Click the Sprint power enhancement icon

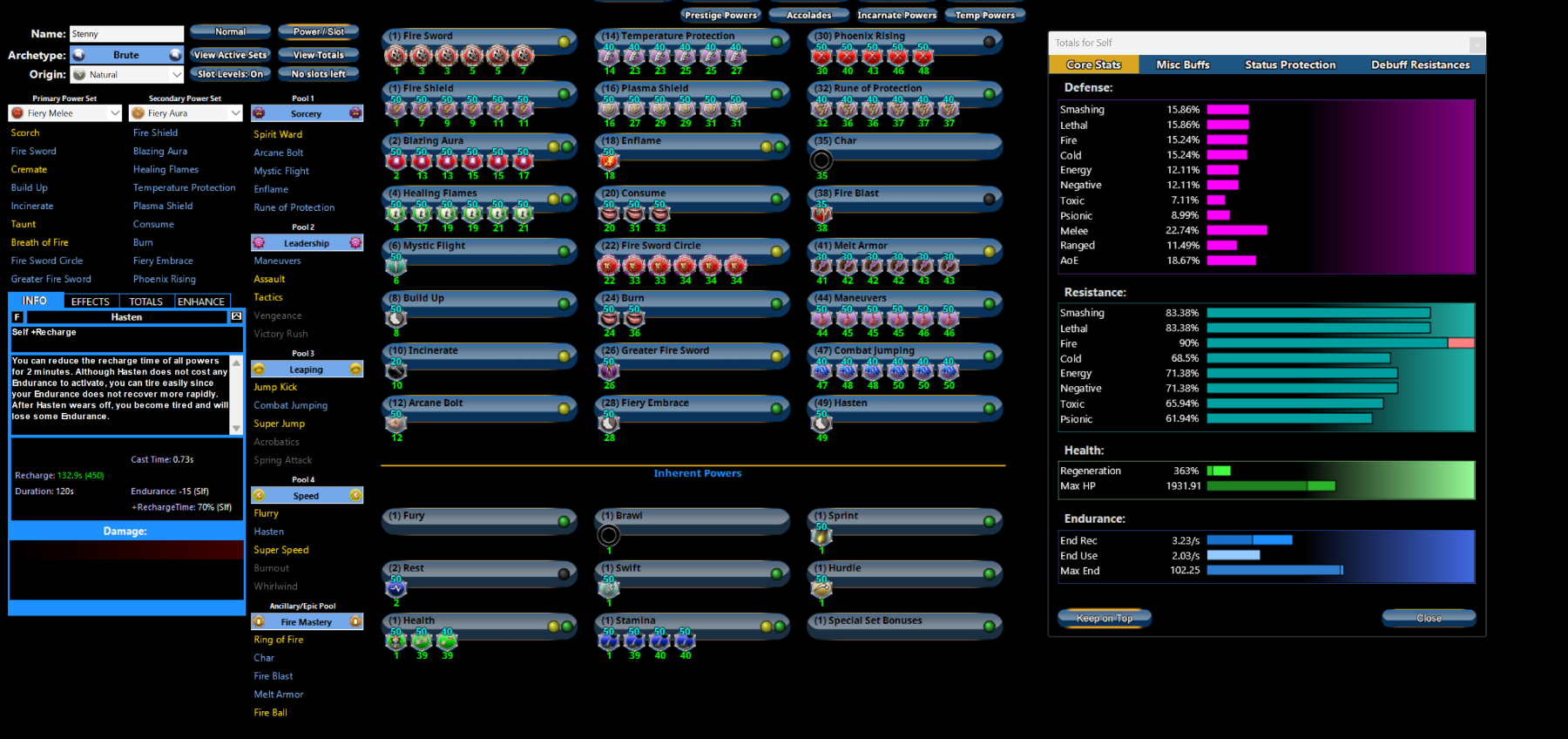pyautogui.click(x=821, y=535)
